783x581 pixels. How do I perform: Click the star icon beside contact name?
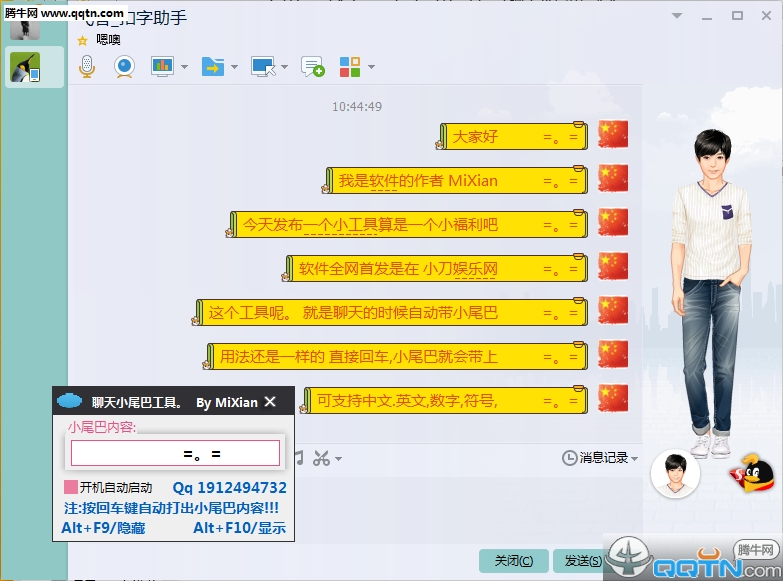pos(83,40)
